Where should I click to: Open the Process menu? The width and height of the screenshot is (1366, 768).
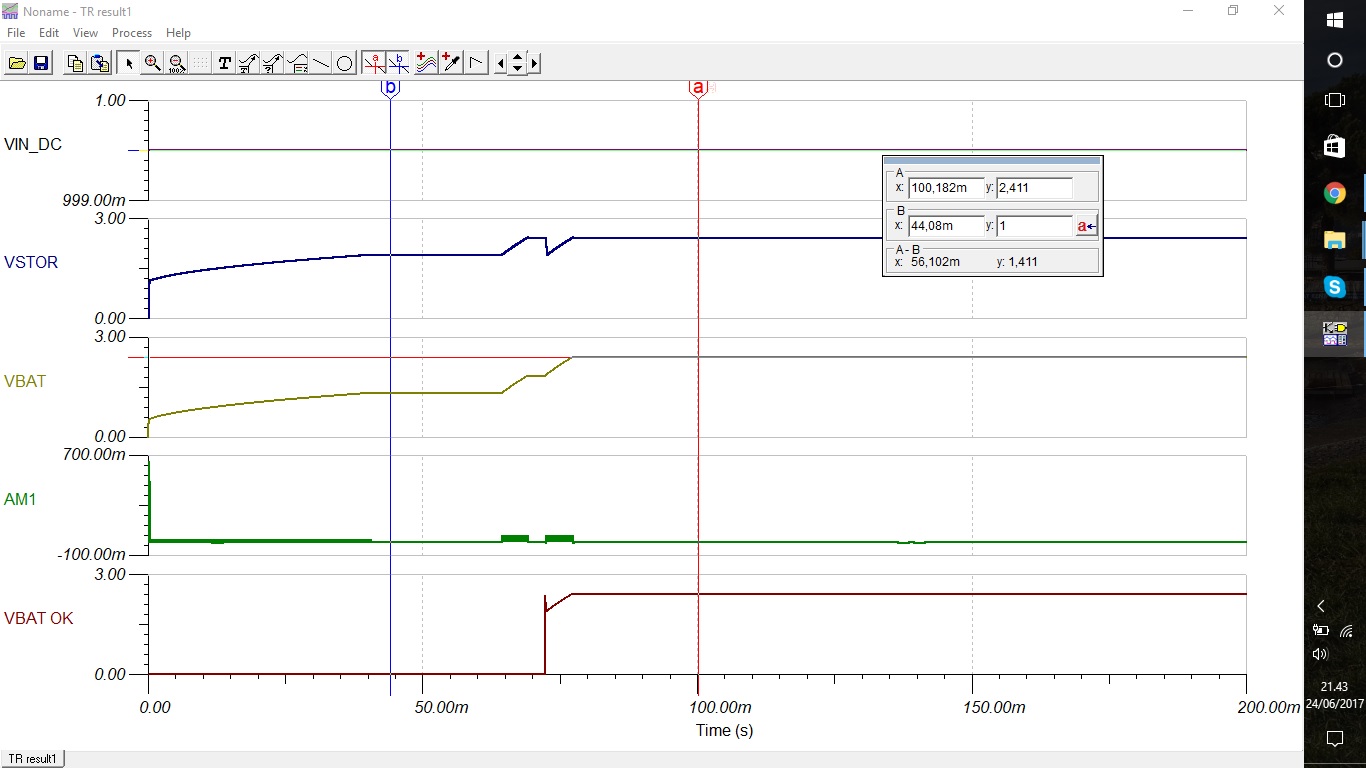131,32
